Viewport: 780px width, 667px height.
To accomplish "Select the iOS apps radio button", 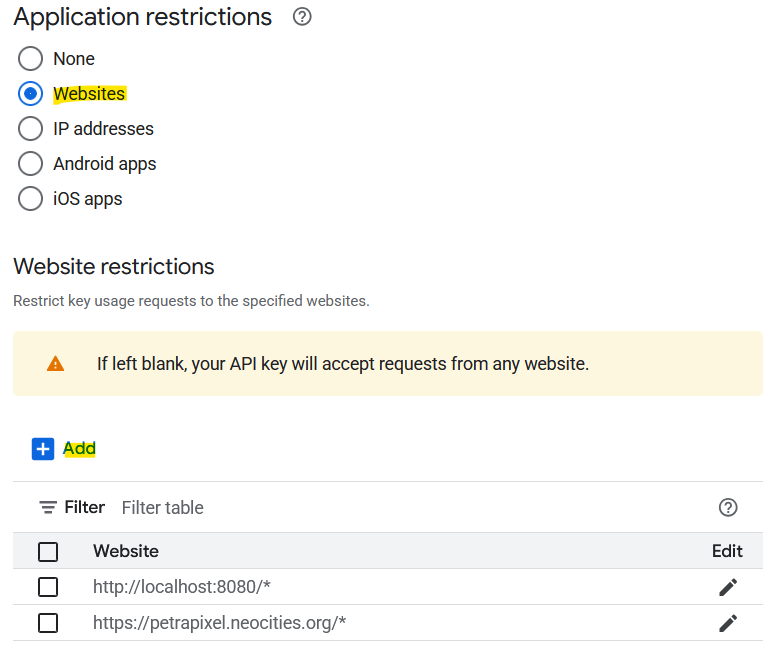I will (31, 199).
